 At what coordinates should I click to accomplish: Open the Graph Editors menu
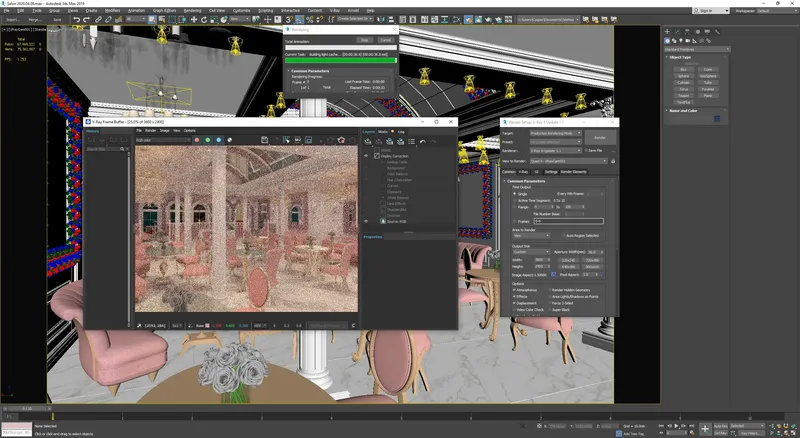click(x=164, y=10)
